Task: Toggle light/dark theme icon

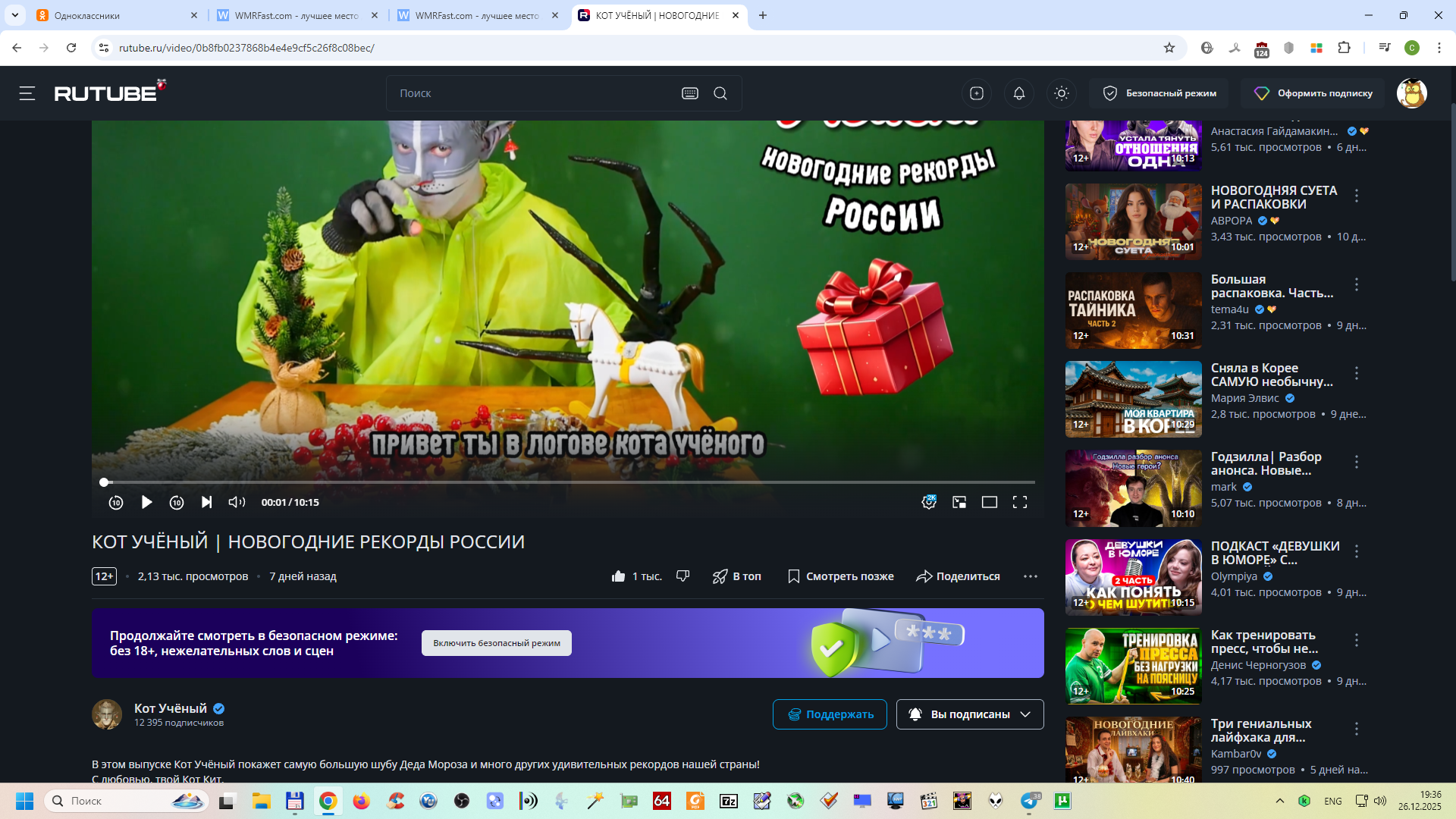Action: 1062,93
